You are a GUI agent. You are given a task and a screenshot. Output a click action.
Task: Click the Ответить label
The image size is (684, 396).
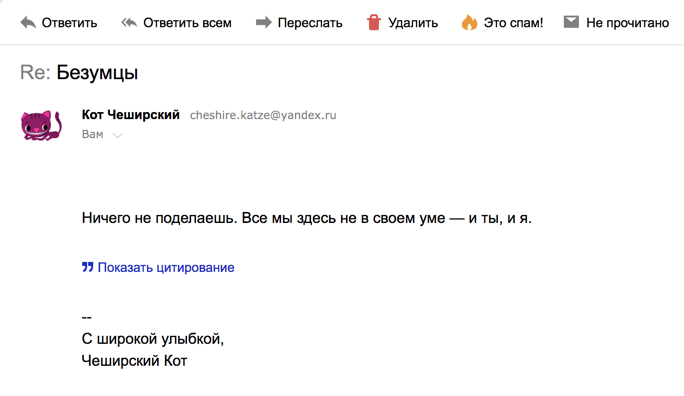(x=69, y=23)
